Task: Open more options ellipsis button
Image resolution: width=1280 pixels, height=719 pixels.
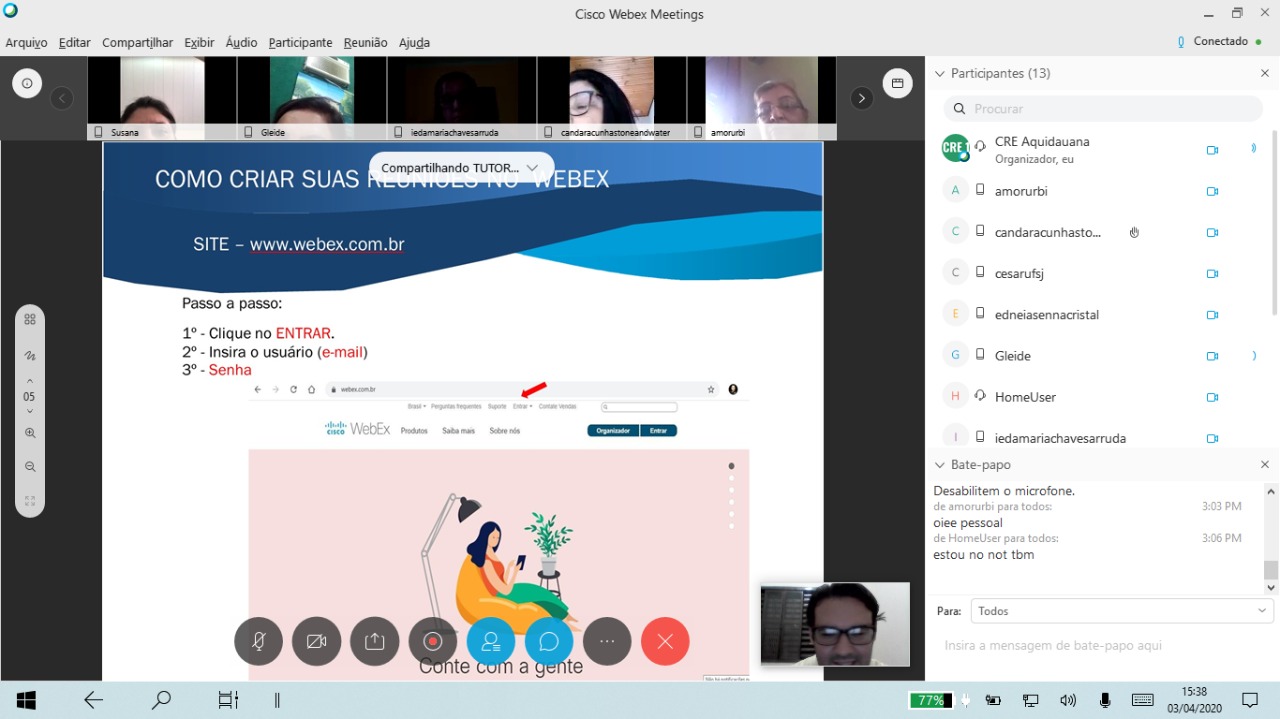Action: (607, 642)
